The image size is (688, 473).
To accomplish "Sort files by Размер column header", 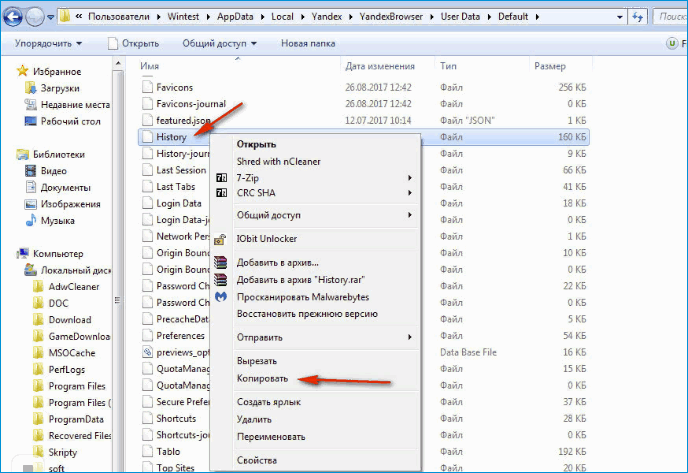I will point(550,65).
